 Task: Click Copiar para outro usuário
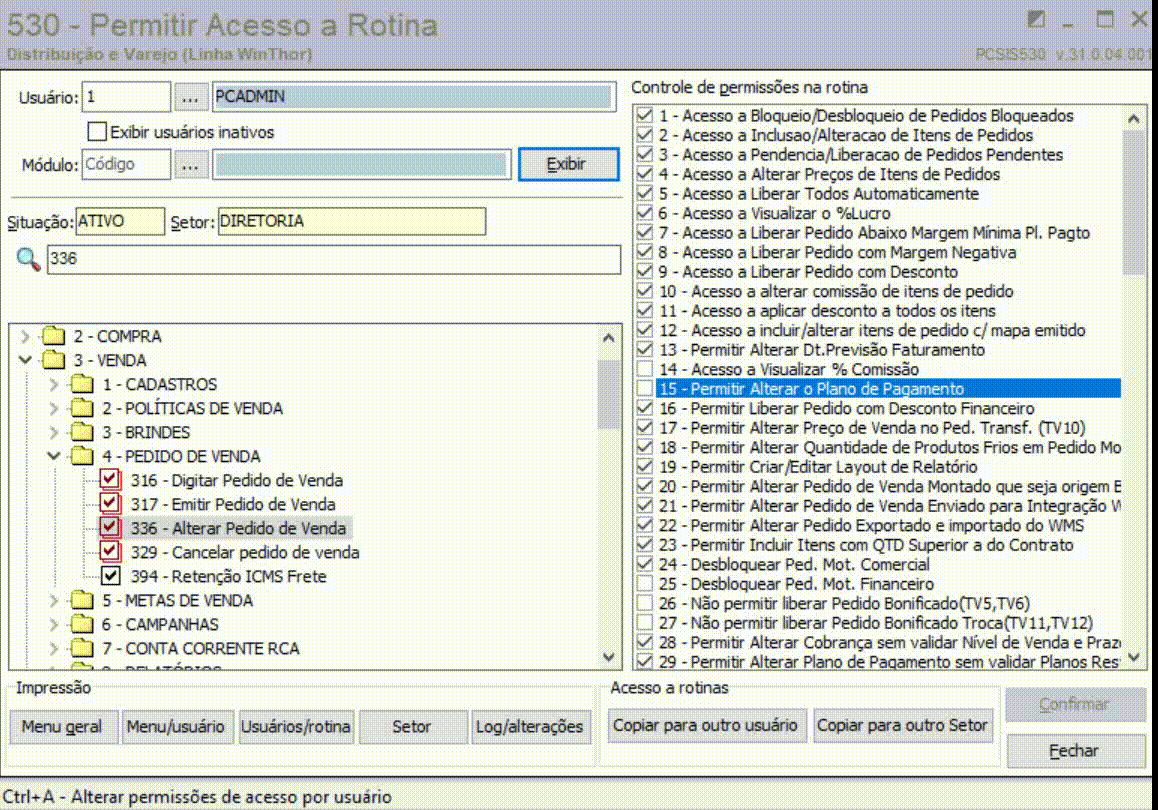(x=705, y=726)
